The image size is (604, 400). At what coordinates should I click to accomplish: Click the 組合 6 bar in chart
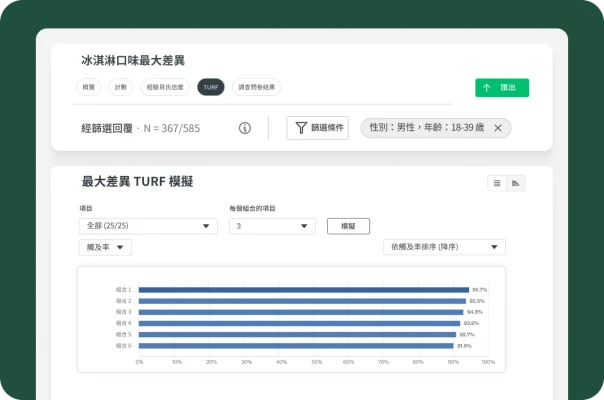[x=296, y=346]
